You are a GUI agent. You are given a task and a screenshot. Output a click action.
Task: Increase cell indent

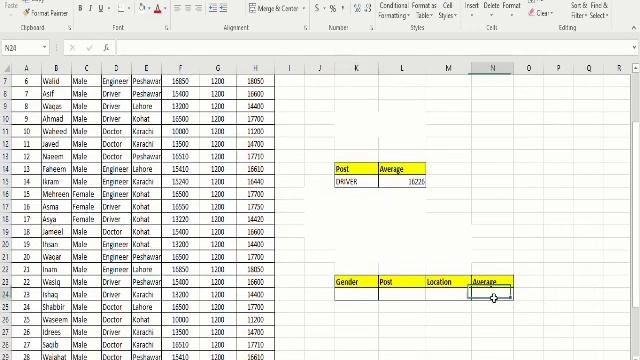point(223,8)
